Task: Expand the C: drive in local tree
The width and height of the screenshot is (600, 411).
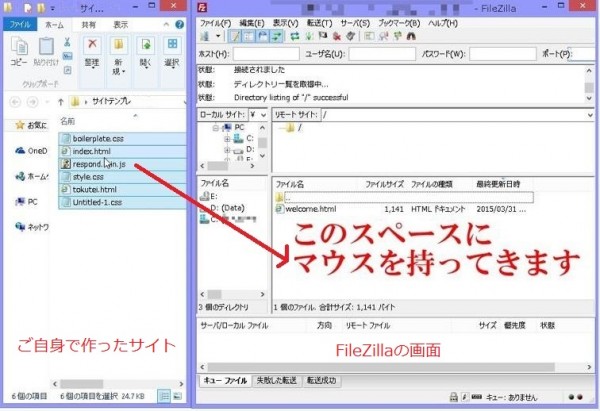Action: tap(227, 139)
